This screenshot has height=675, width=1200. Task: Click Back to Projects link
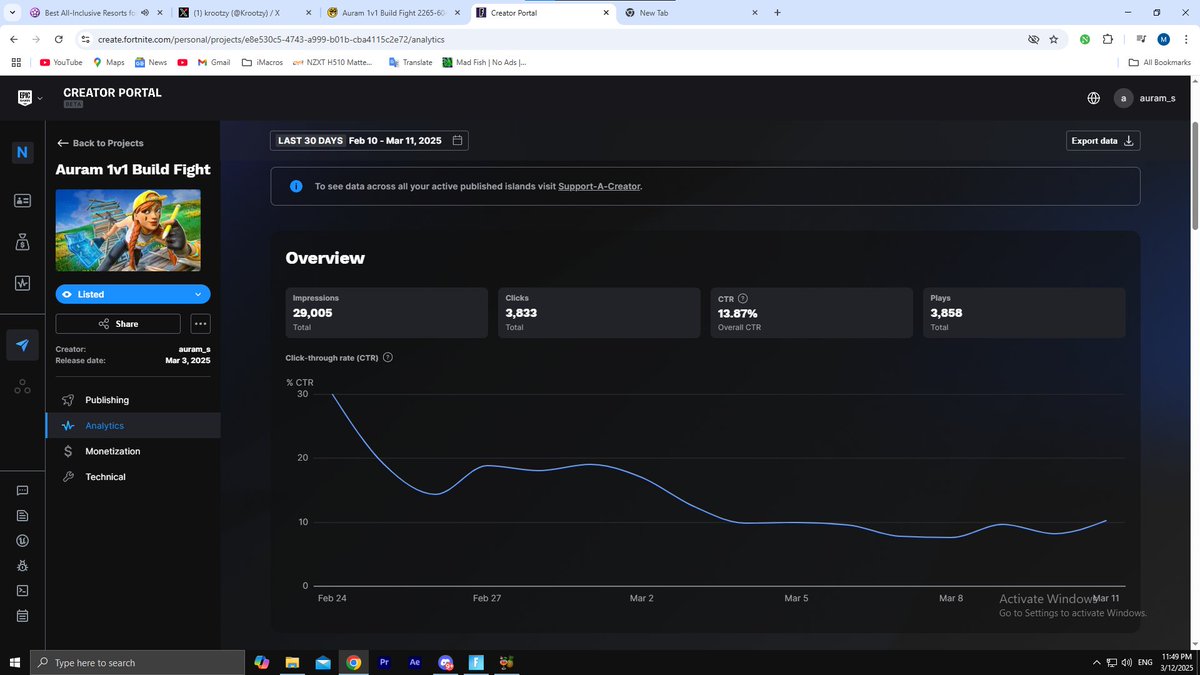click(x=100, y=143)
